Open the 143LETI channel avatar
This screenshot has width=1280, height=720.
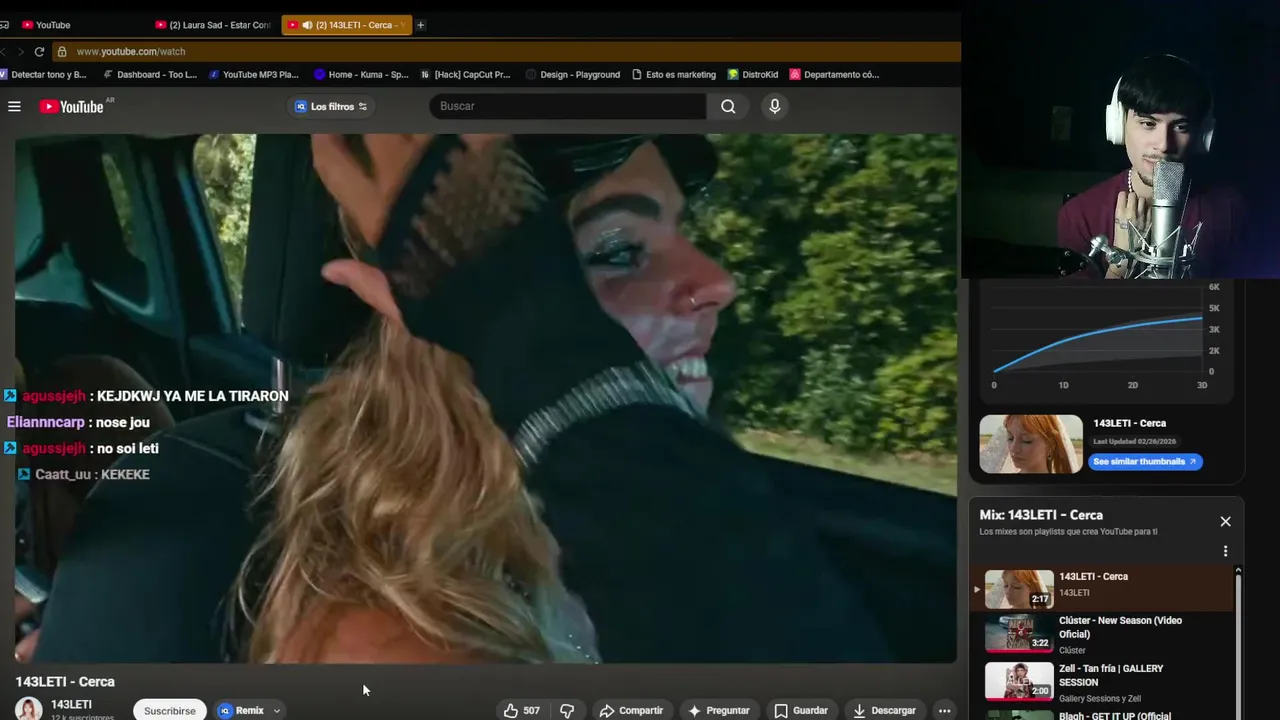tap(28, 709)
